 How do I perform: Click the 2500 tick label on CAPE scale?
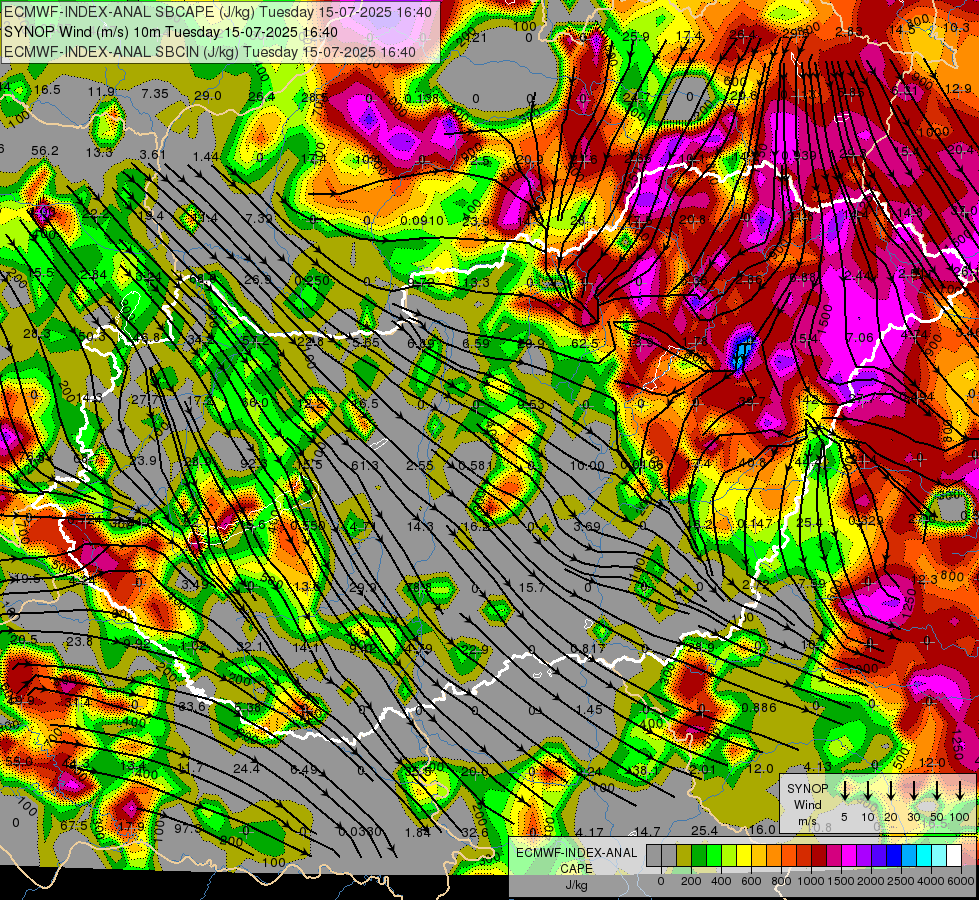(901, 881)
